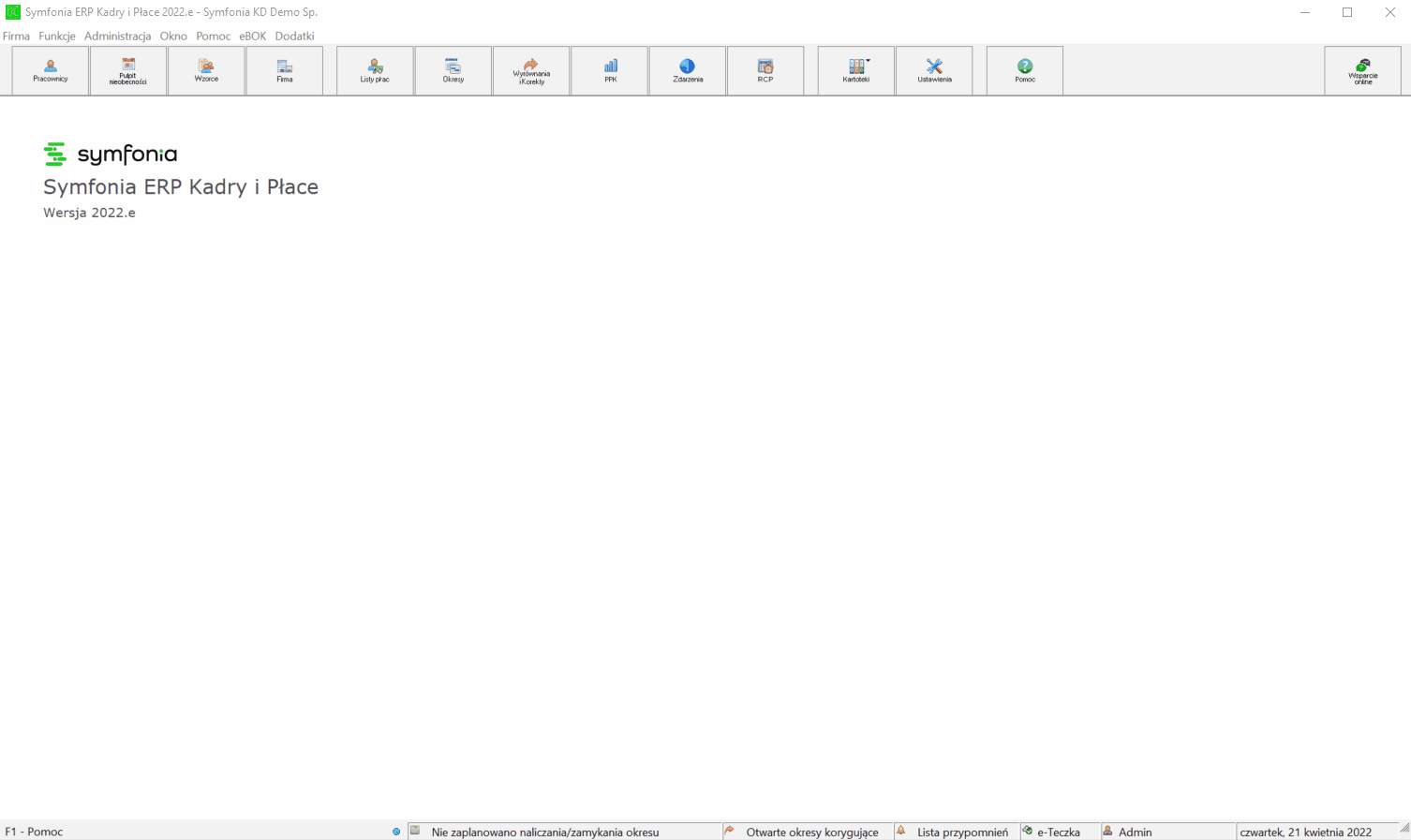Select the Wzorce toolbar icon
The height and width of the screenshot is (840, 1411).
tap(206, 70)
